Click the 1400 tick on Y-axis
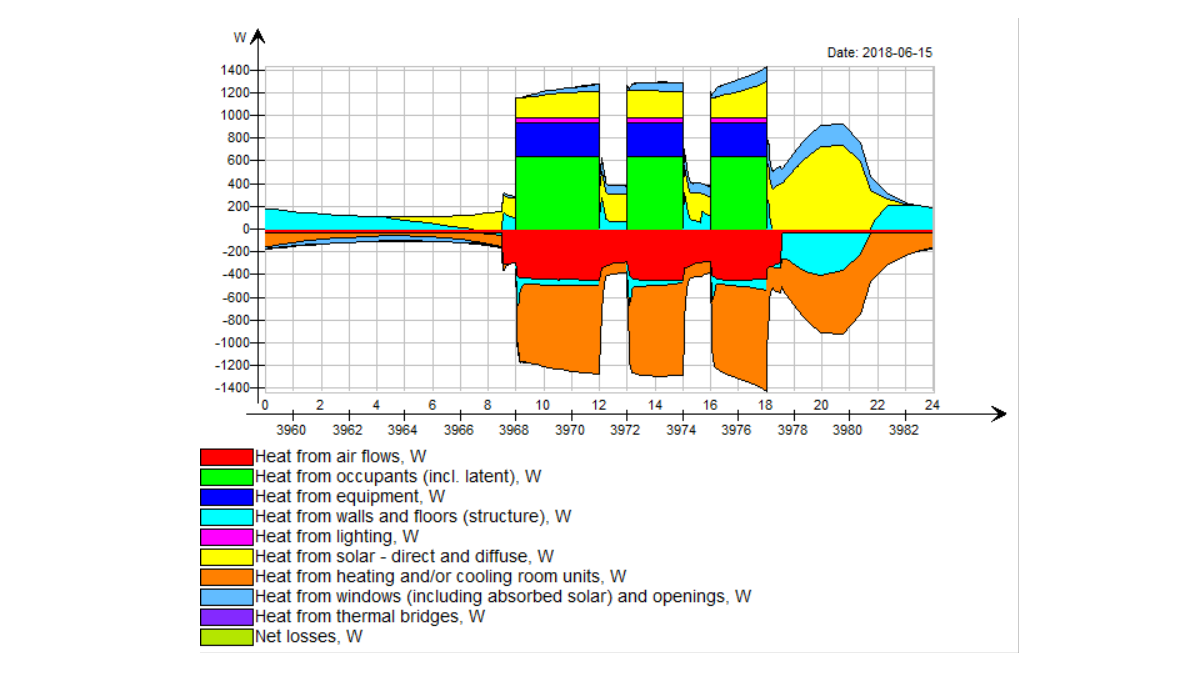1201x675 pixels. pos(235,70)
